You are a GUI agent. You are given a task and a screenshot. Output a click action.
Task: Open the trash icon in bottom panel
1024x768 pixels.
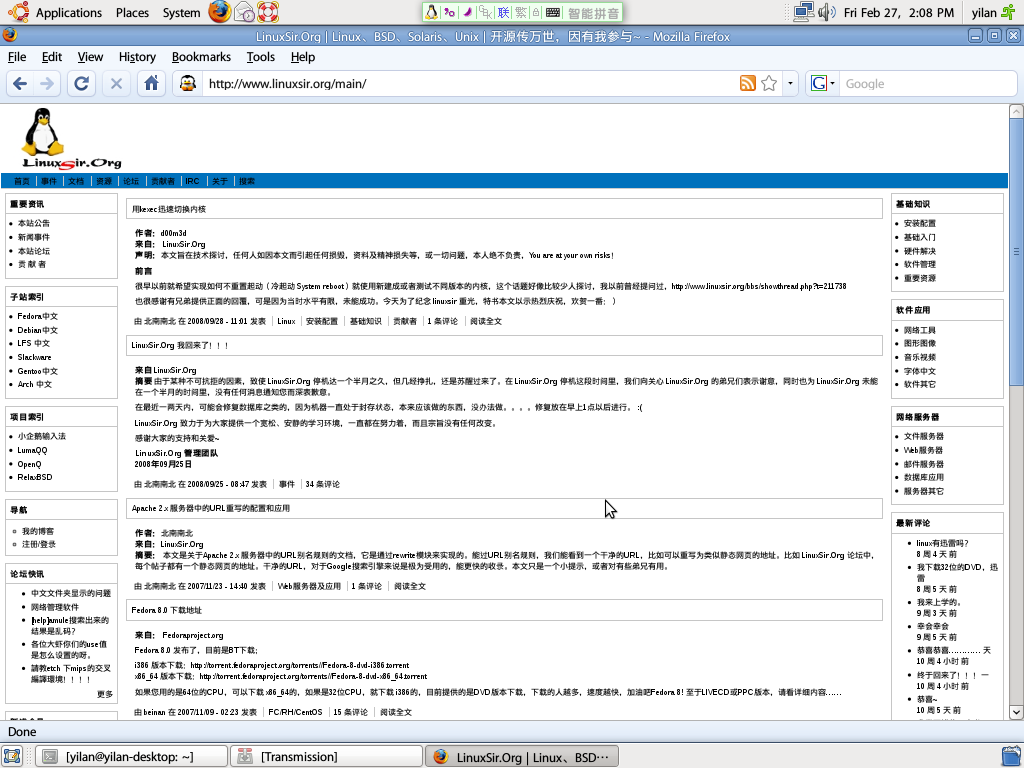pyautogui.click(x=1012, y=756)
